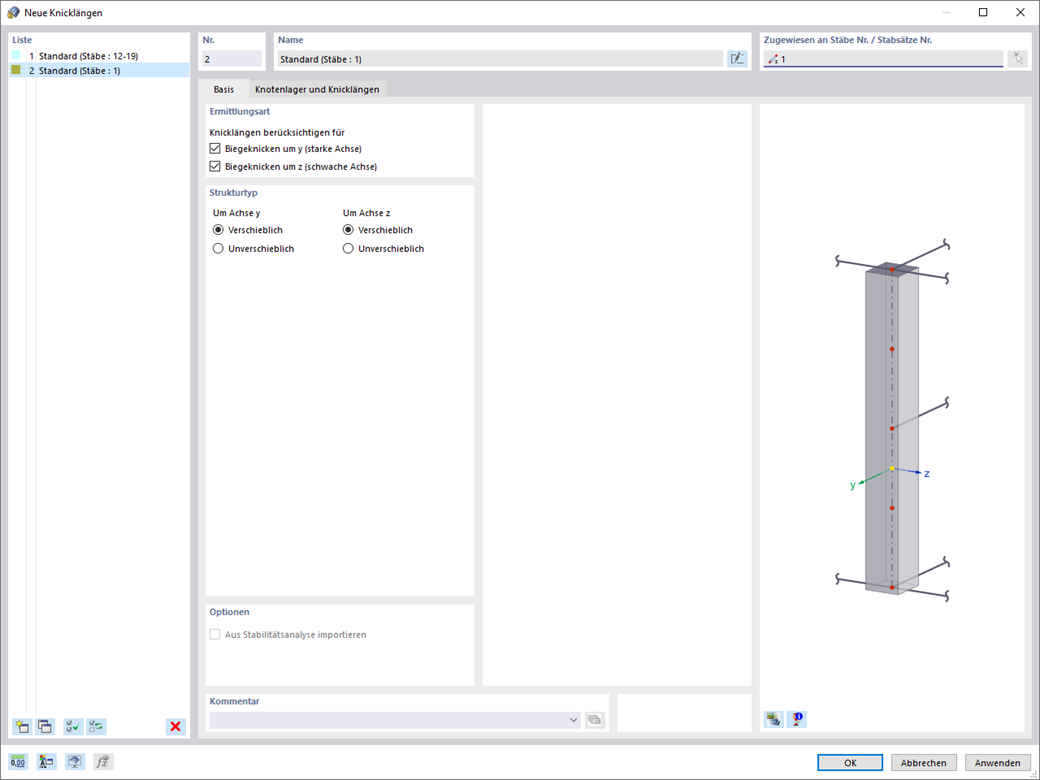The image size is (1040, 780).
Task: Confirm with the OK button
Action: (x=850, y=763)
